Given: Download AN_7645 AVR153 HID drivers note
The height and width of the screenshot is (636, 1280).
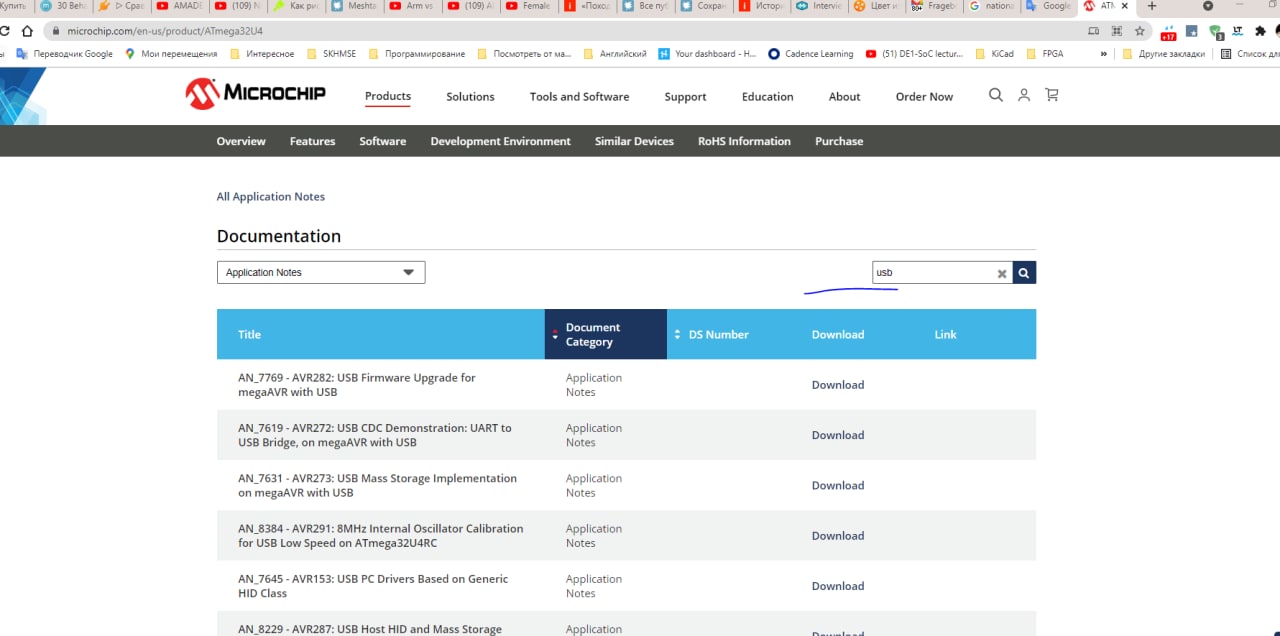Looking at the screenshot, I should [837, 586].
